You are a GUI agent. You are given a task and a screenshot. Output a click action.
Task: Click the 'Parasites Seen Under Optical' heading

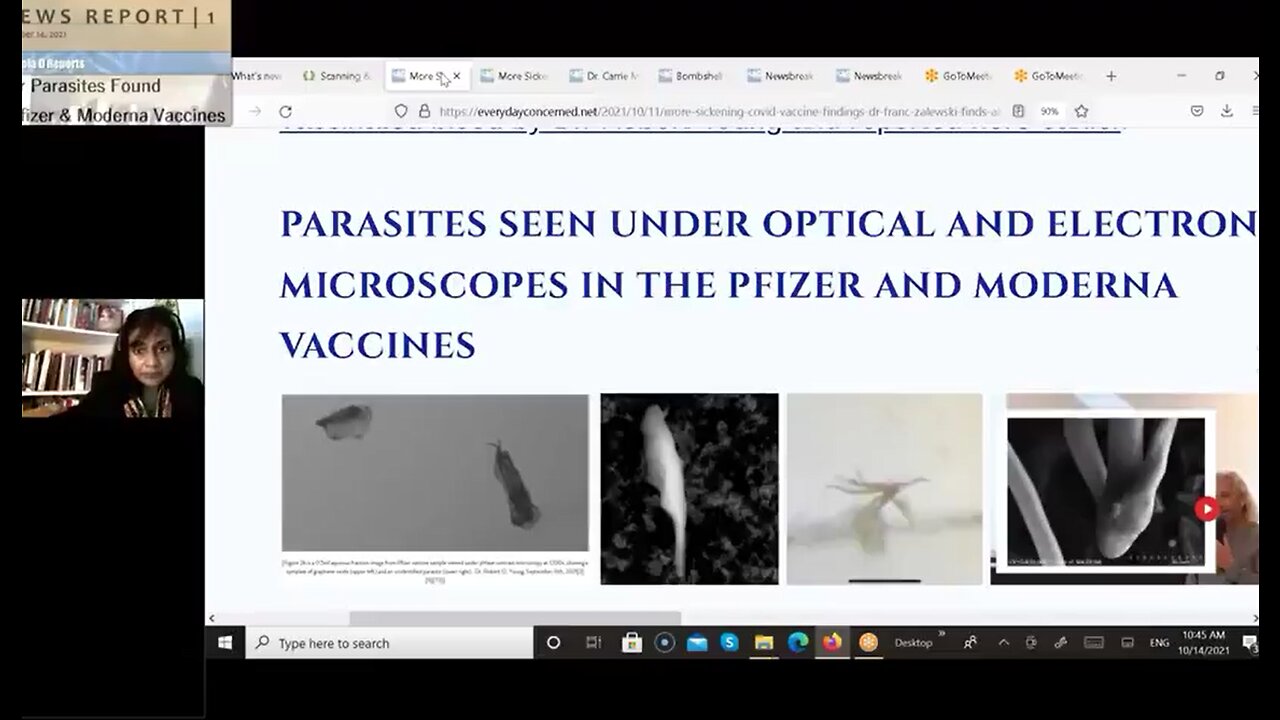point(766,285)
